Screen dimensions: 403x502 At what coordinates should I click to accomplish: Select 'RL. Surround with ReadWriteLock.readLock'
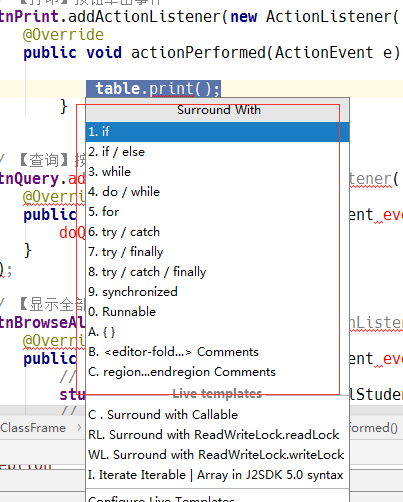tap(217, 435)
